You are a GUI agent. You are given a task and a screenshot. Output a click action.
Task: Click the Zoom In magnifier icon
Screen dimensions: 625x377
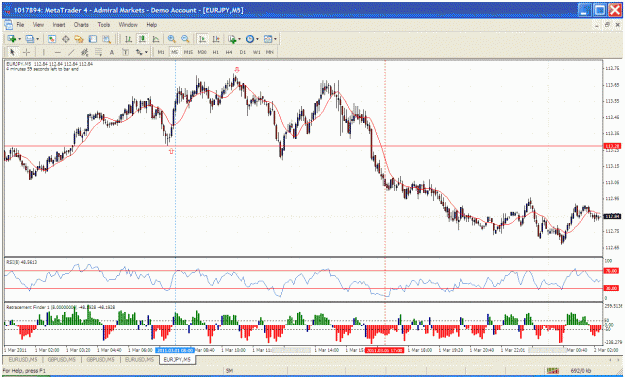(x=172, y=39)
